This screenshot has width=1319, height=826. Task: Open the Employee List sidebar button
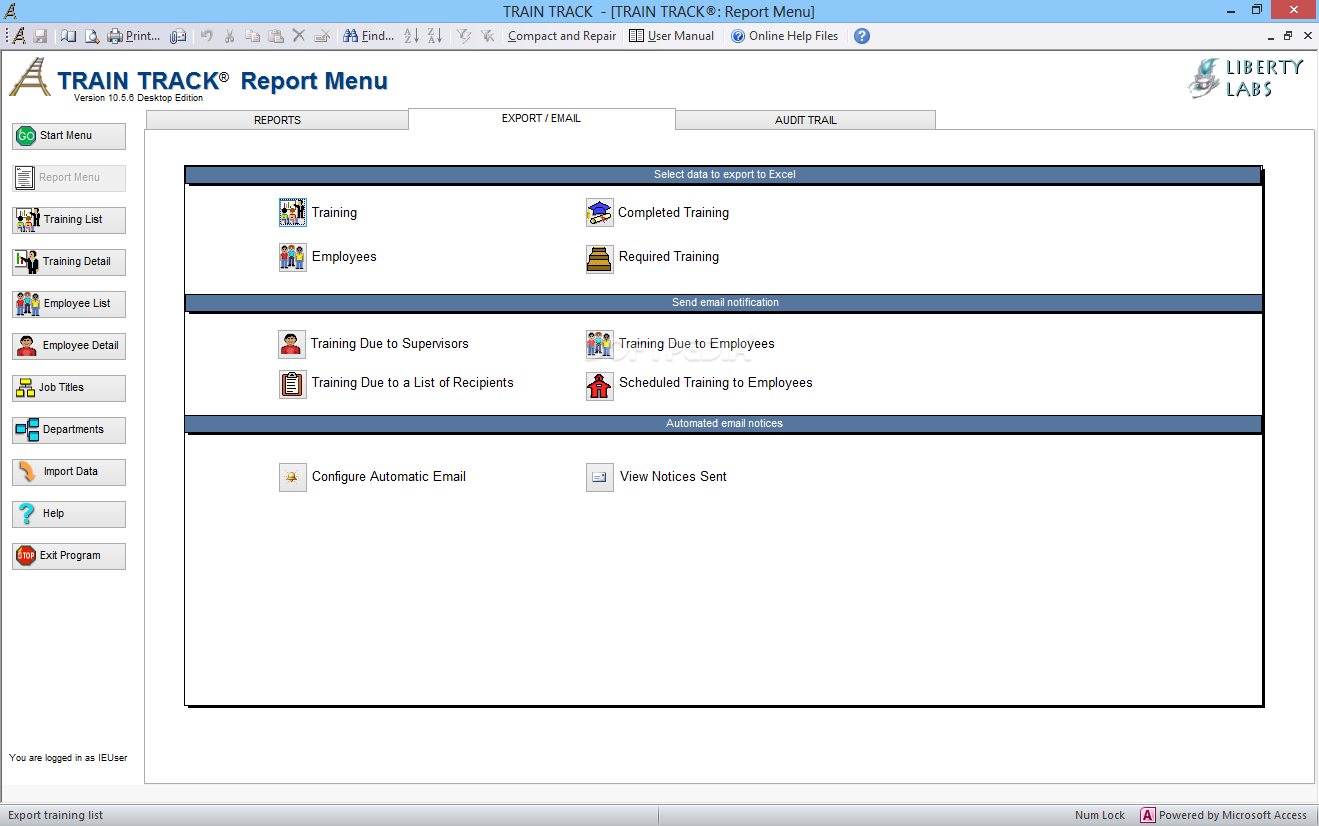(69, 304)
